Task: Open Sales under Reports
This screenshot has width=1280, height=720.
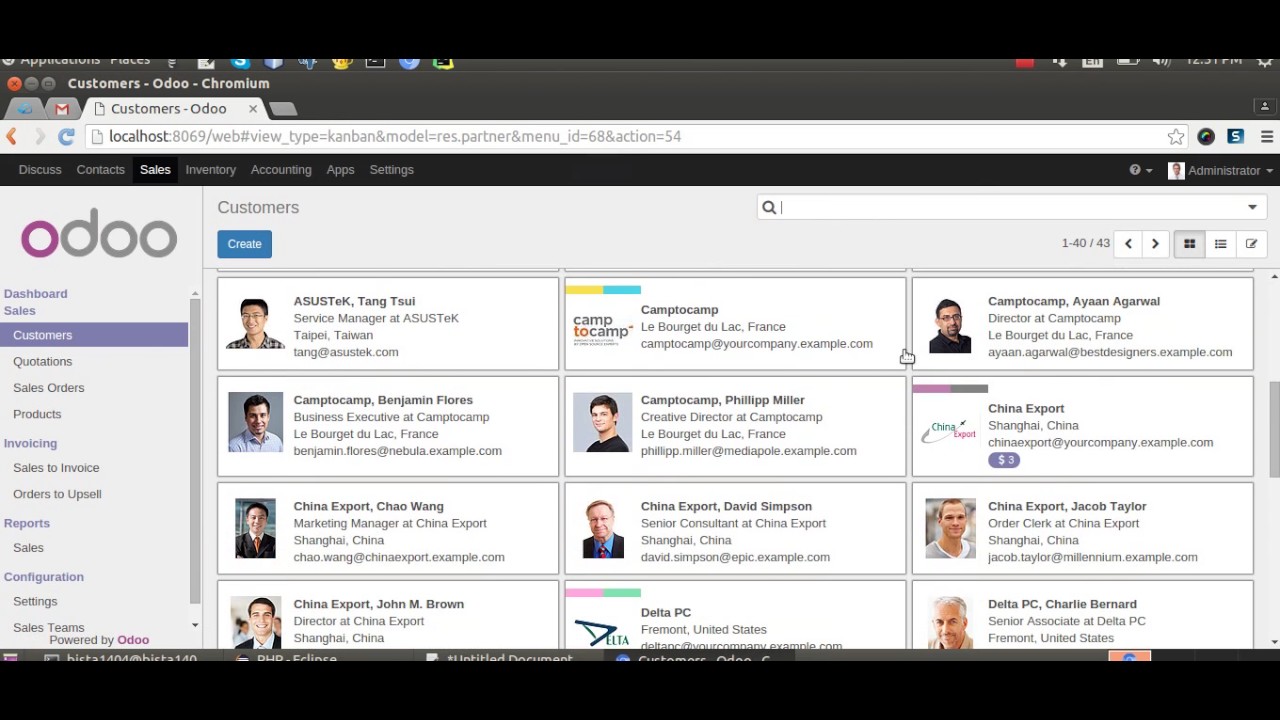Action: coord(28,548)
